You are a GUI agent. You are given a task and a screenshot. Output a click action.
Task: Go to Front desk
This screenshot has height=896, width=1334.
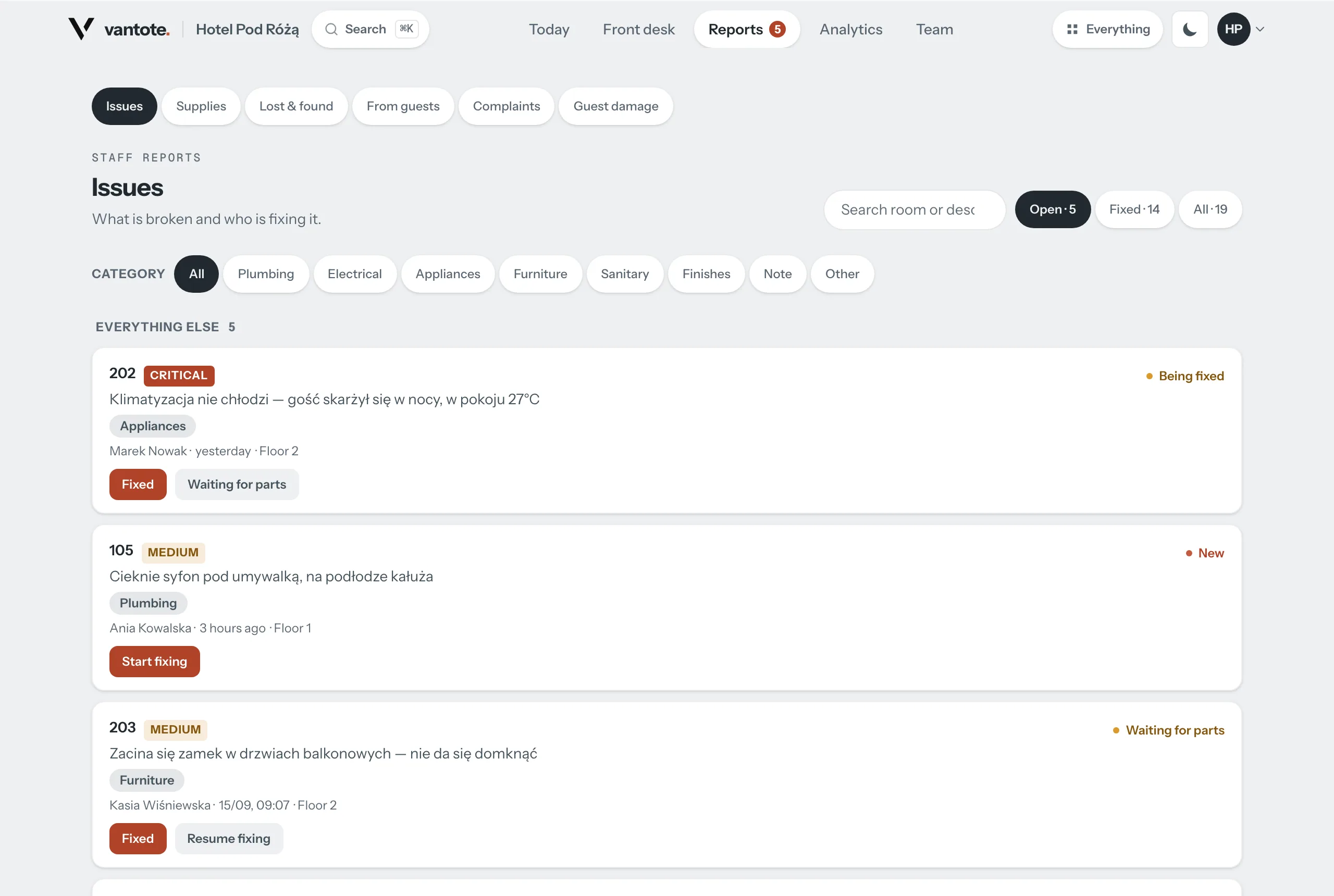(x=638, y=29)
